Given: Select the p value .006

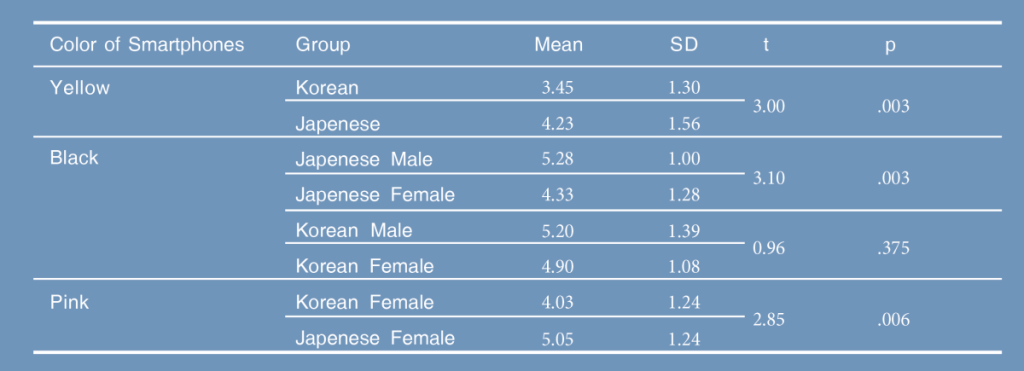Looking at the screenshot, I should (x=893, y=320).
